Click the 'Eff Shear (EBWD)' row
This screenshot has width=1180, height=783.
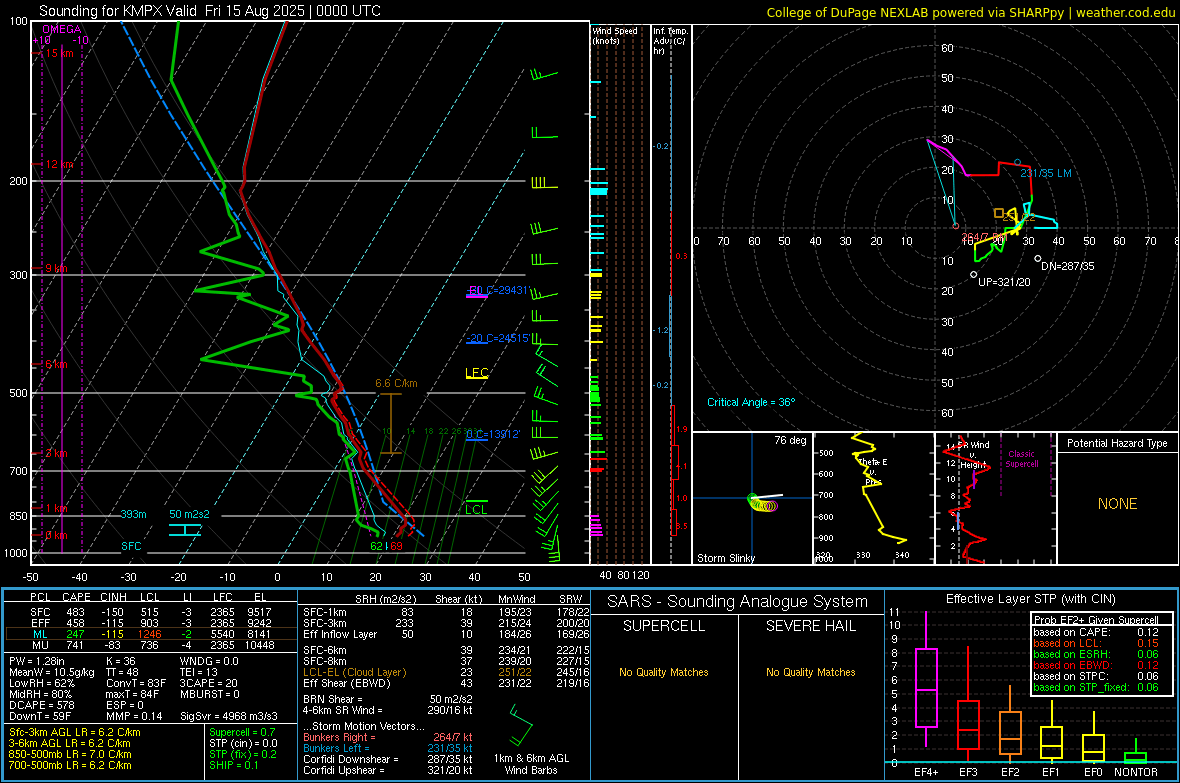[x=446, y=683]
